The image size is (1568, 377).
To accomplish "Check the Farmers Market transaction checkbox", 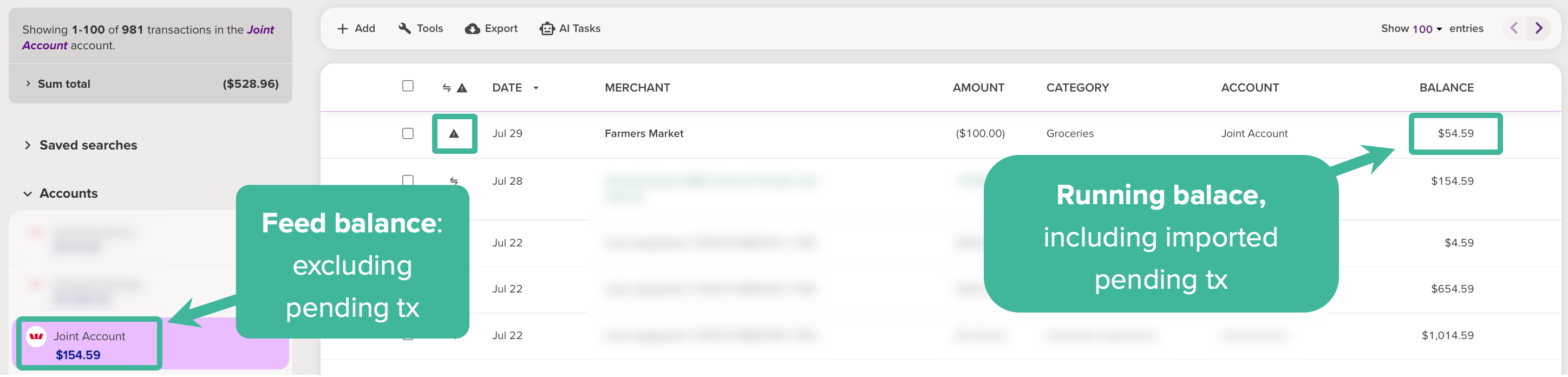I will pyautogui.click(x=408, y=133).
